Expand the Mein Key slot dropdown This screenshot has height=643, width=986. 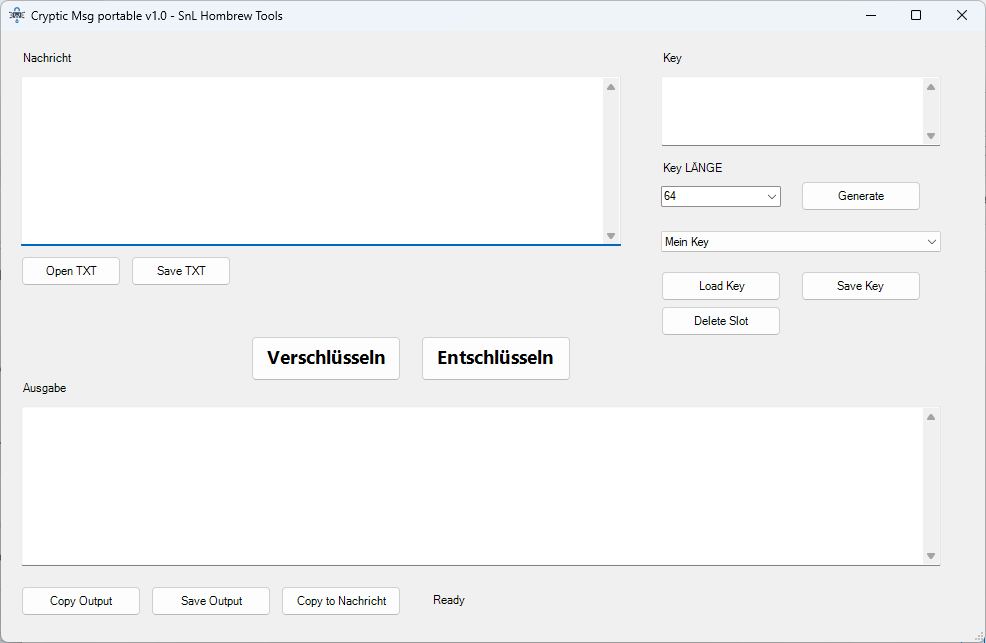[x=800, y=242]
